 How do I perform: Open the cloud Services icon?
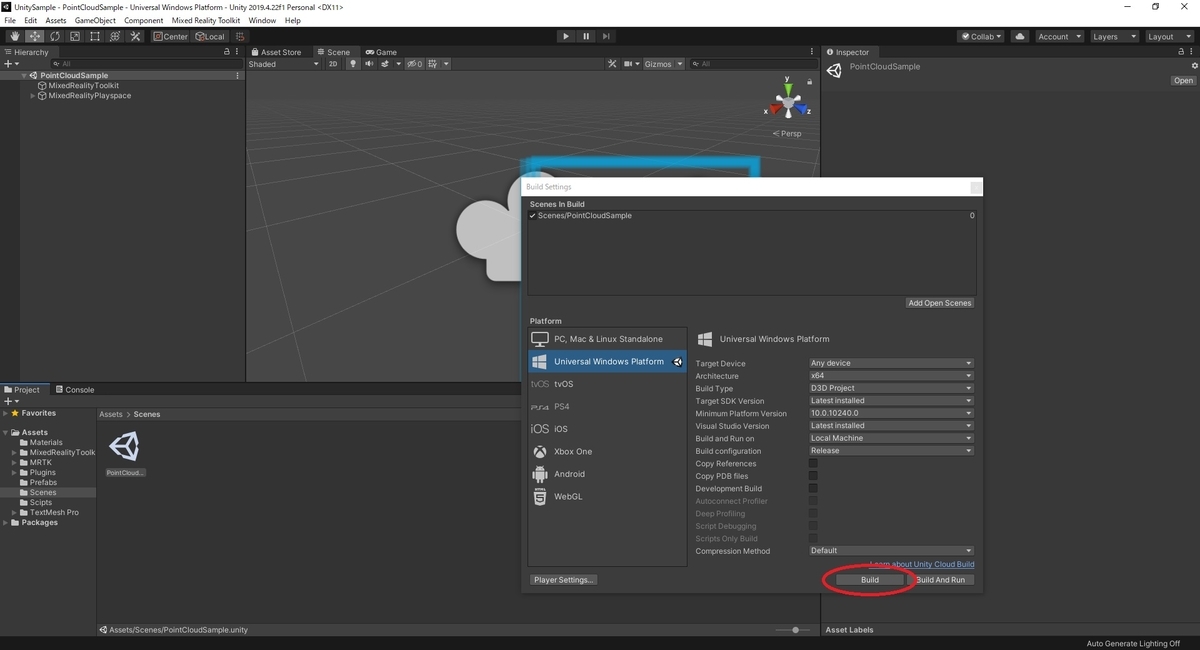pos(1020,36)
